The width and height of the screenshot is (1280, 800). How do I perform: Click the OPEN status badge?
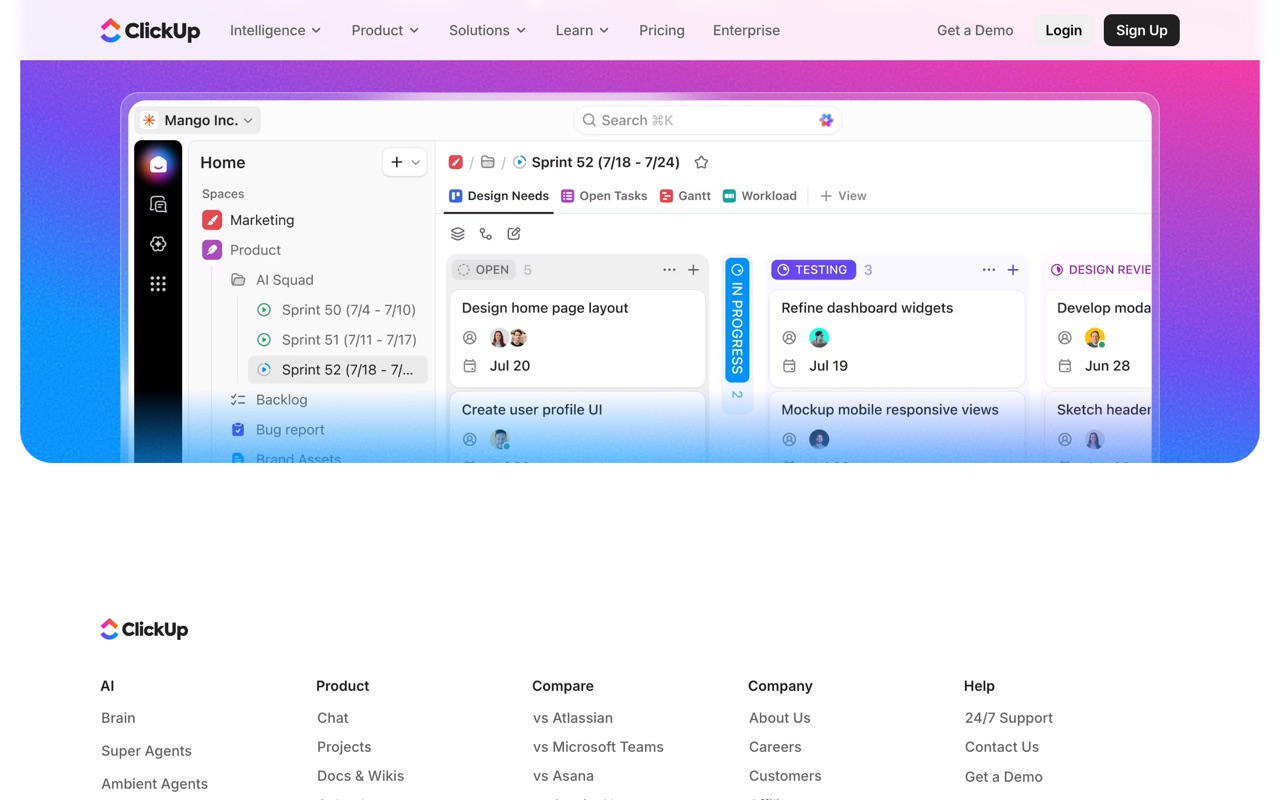pyautogui.click(x=484, y=270)
